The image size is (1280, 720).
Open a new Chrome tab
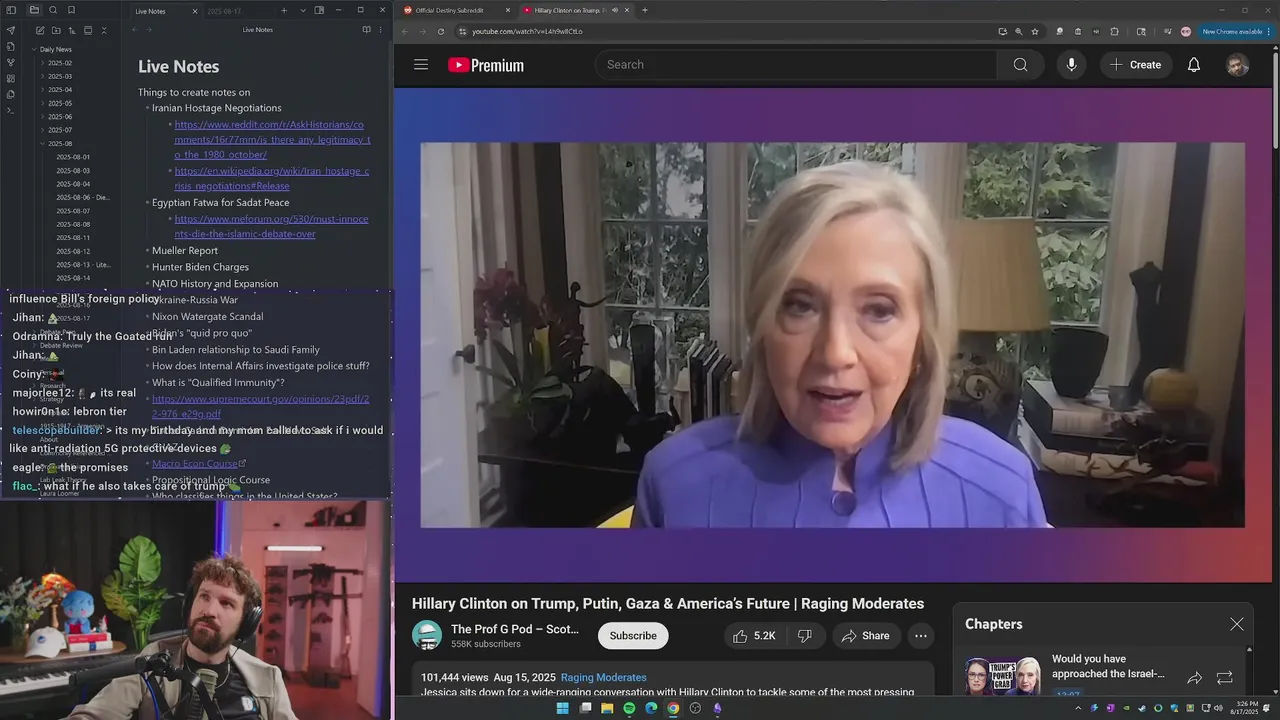[x=645, y=10]
